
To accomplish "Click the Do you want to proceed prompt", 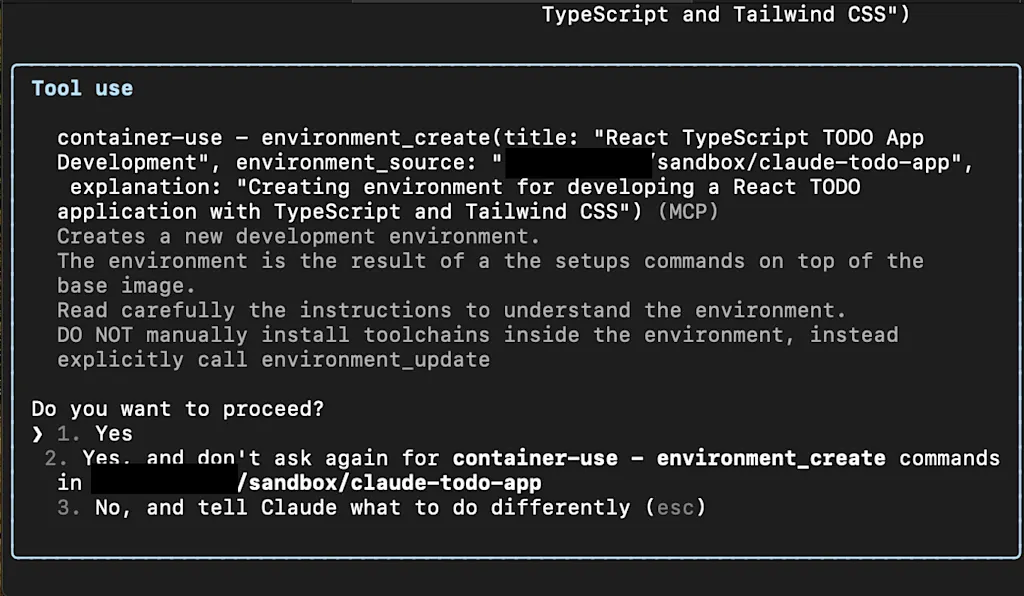I will click(178, 409).
